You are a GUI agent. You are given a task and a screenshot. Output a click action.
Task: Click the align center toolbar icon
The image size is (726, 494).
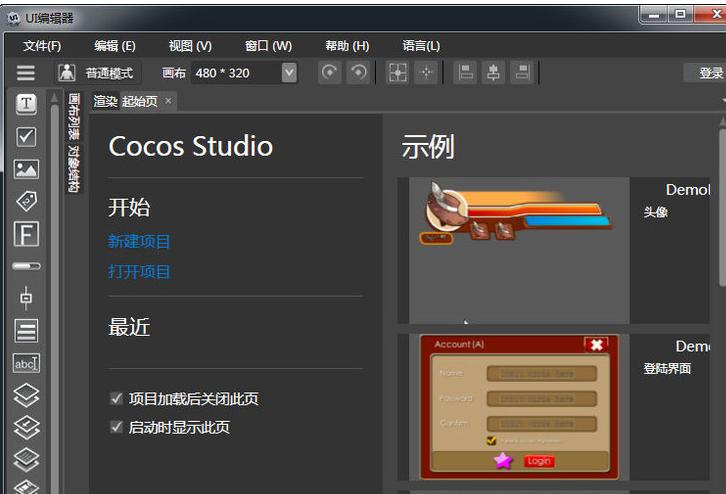click(494, 73)
